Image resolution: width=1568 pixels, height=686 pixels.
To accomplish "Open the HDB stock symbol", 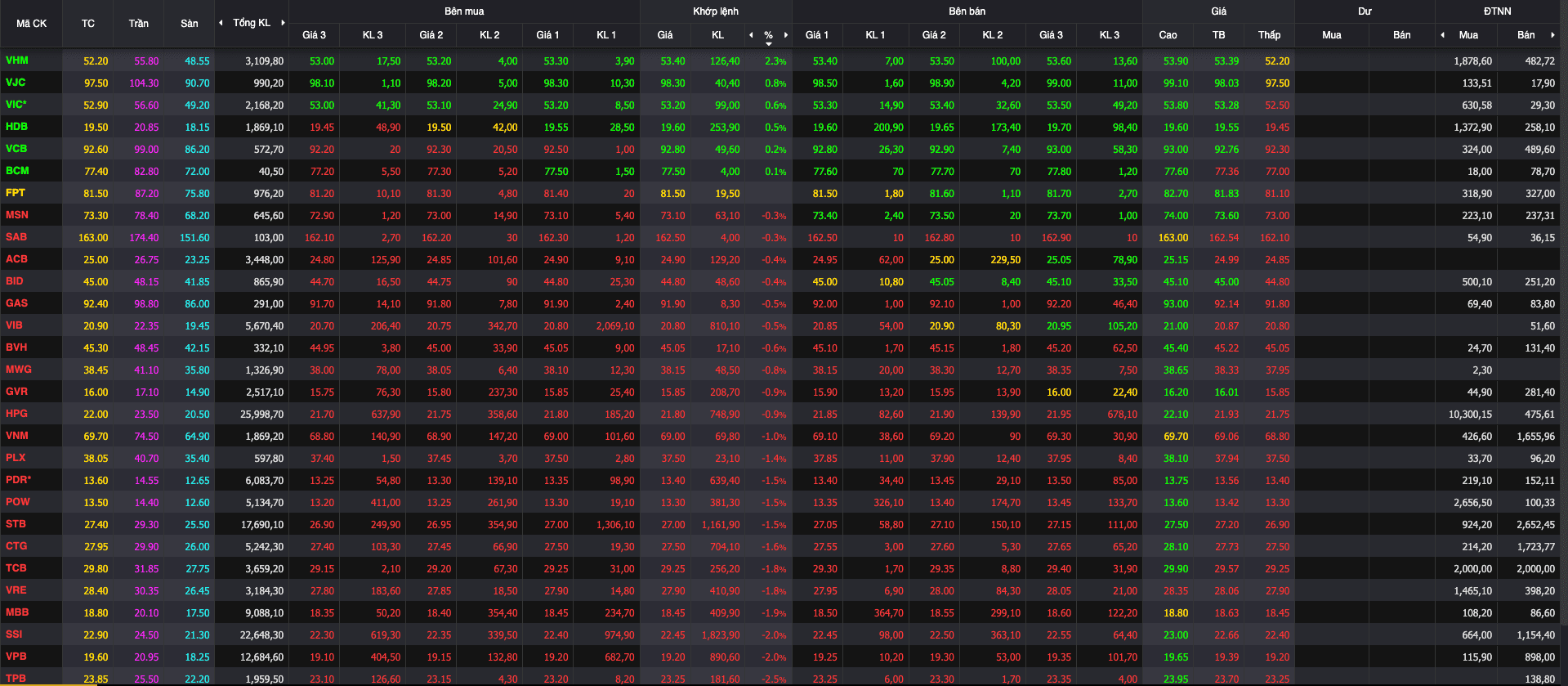I will 17,127.
